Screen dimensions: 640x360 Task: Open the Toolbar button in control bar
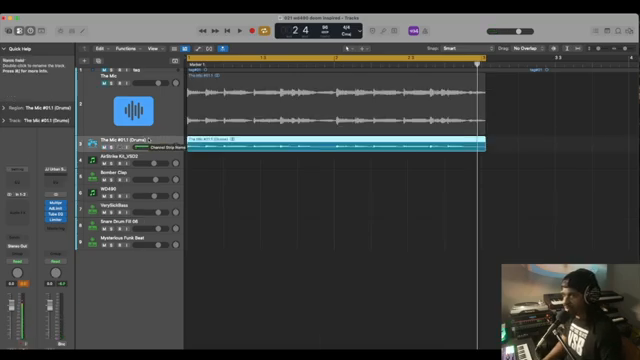click(x=41, y=31)
